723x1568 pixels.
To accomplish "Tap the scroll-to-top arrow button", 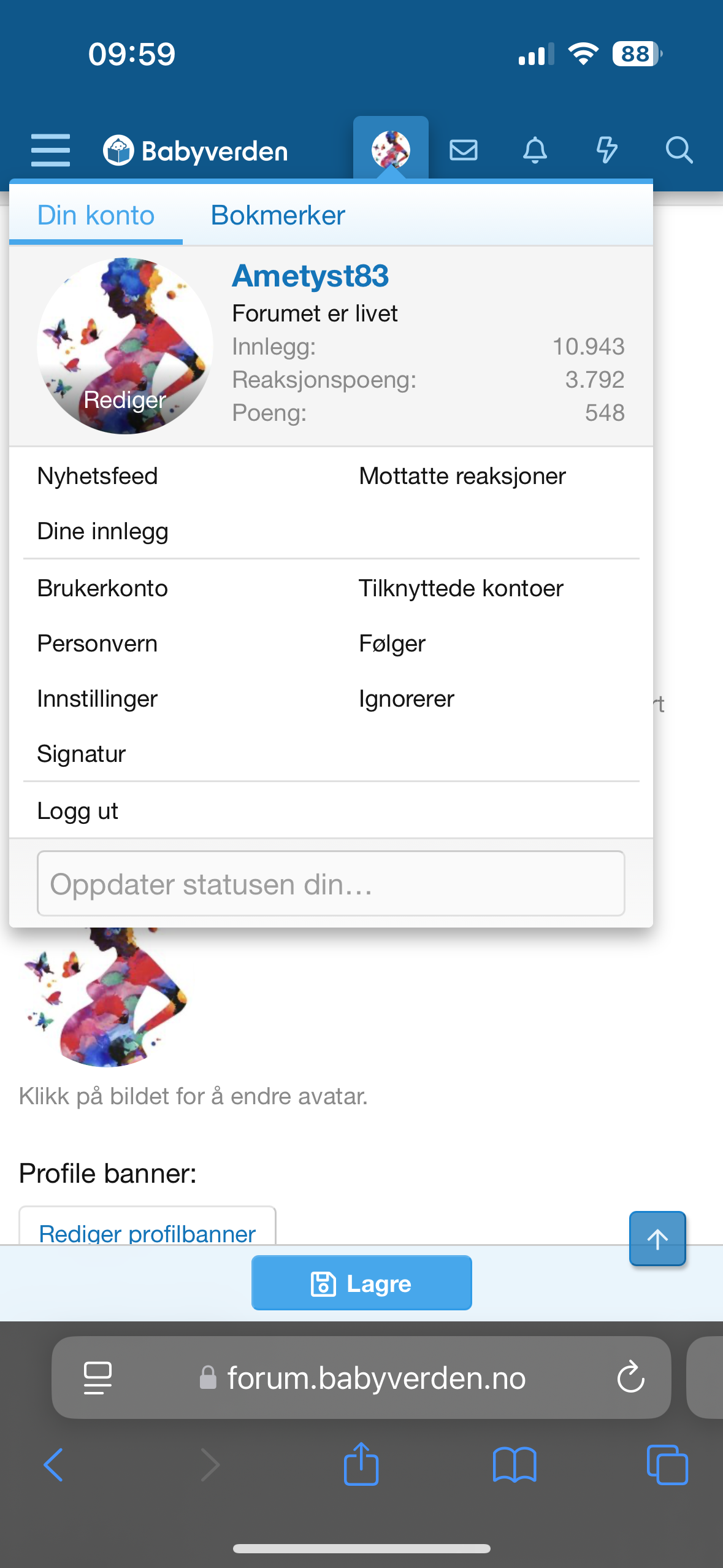I will pyautogui.click(x=657, y=1239).
